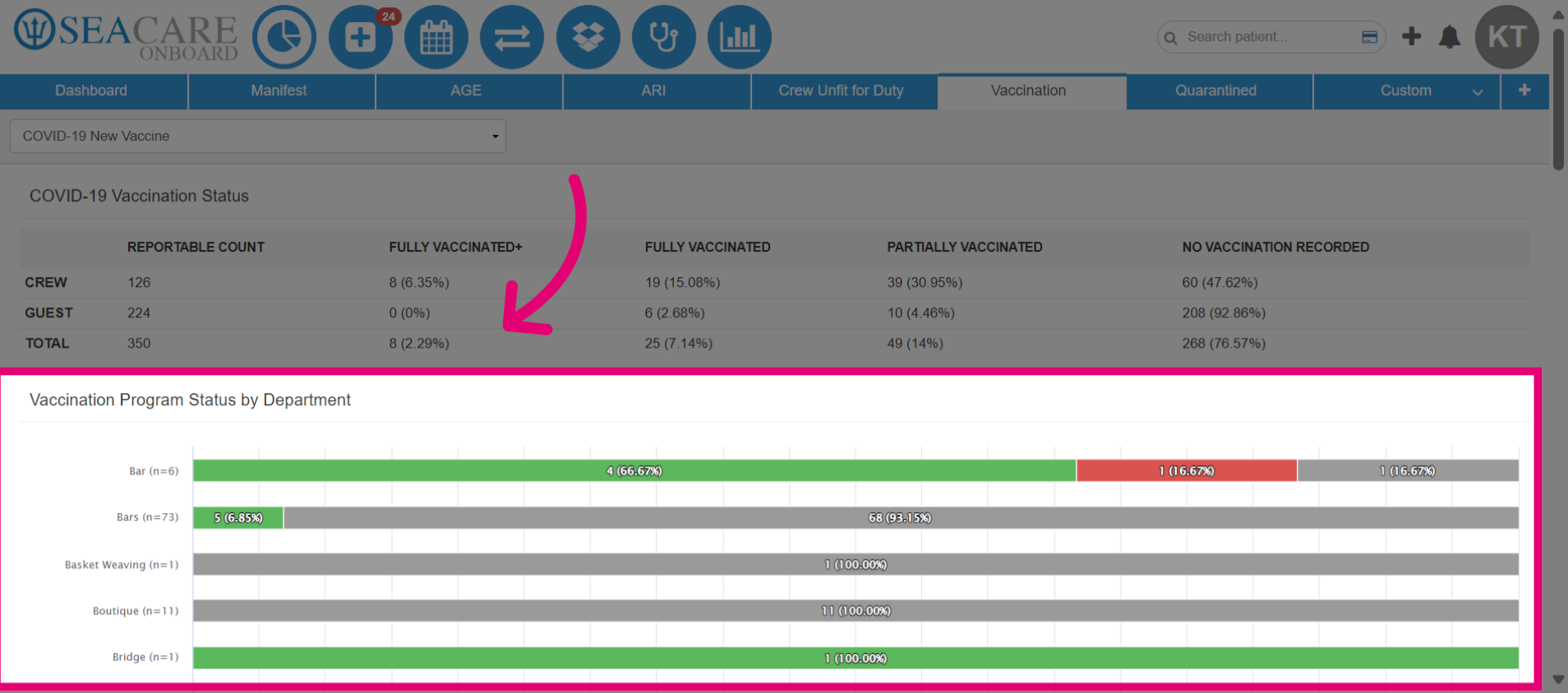This screenshot has height=693, width=1568.
Task: Click crew partially vaccinated 39 (30.95%)
Action: pos(924,283)
